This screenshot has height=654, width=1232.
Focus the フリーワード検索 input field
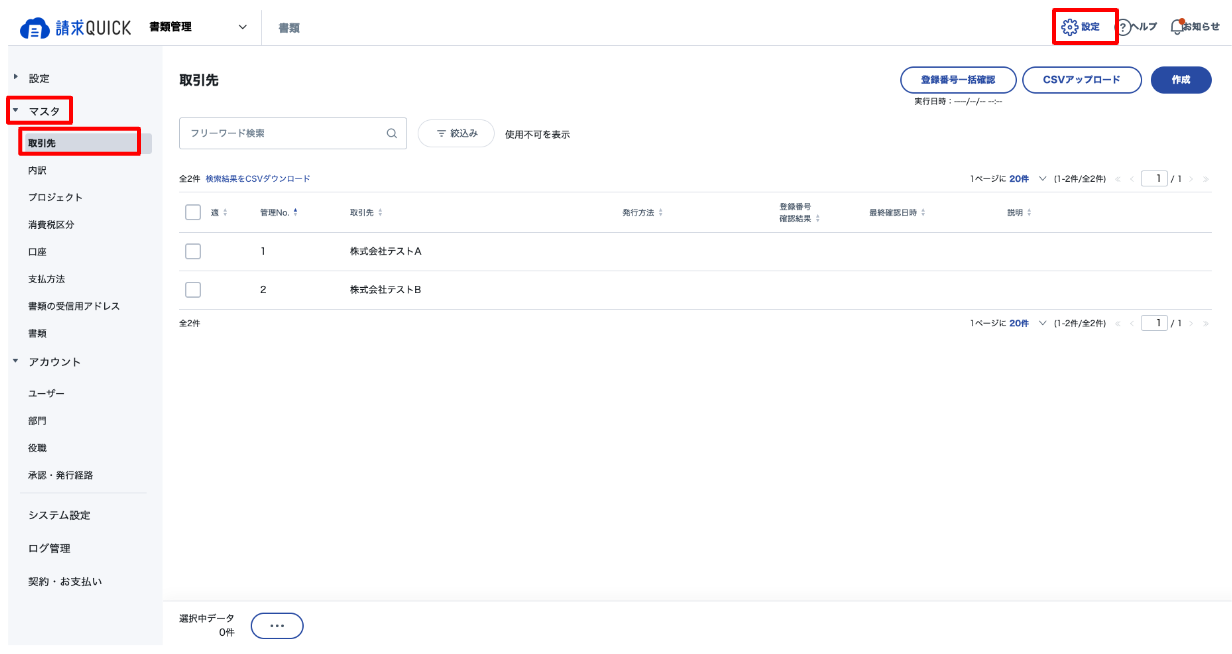point(285,133)
